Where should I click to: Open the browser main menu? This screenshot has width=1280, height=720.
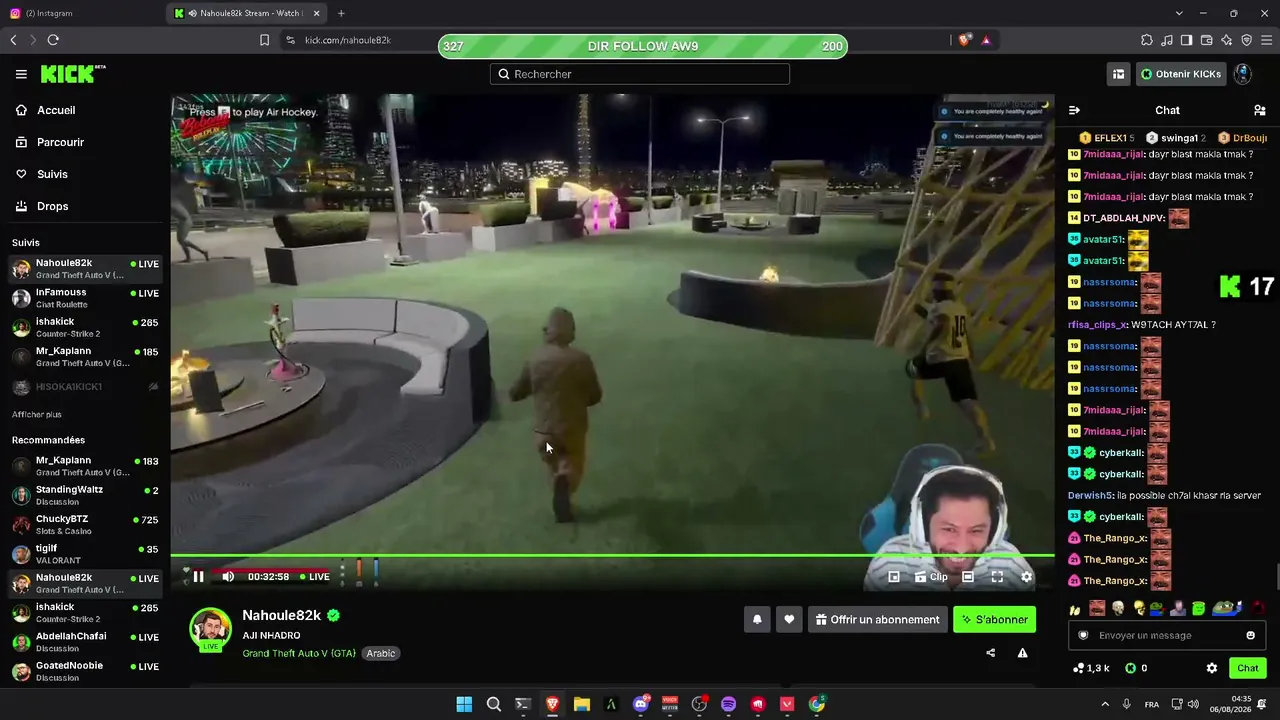pyautogui.click(x=1266, y=40)
